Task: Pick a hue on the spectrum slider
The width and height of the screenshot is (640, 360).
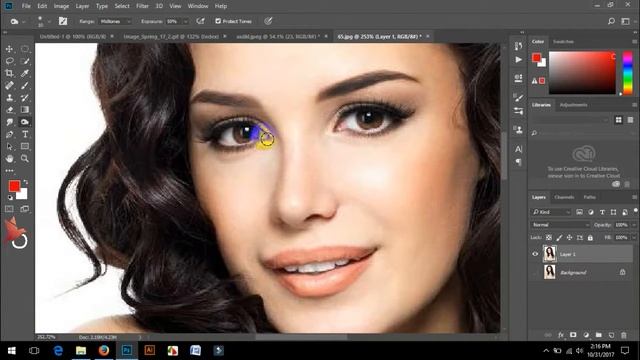Action: click(627, 73)
